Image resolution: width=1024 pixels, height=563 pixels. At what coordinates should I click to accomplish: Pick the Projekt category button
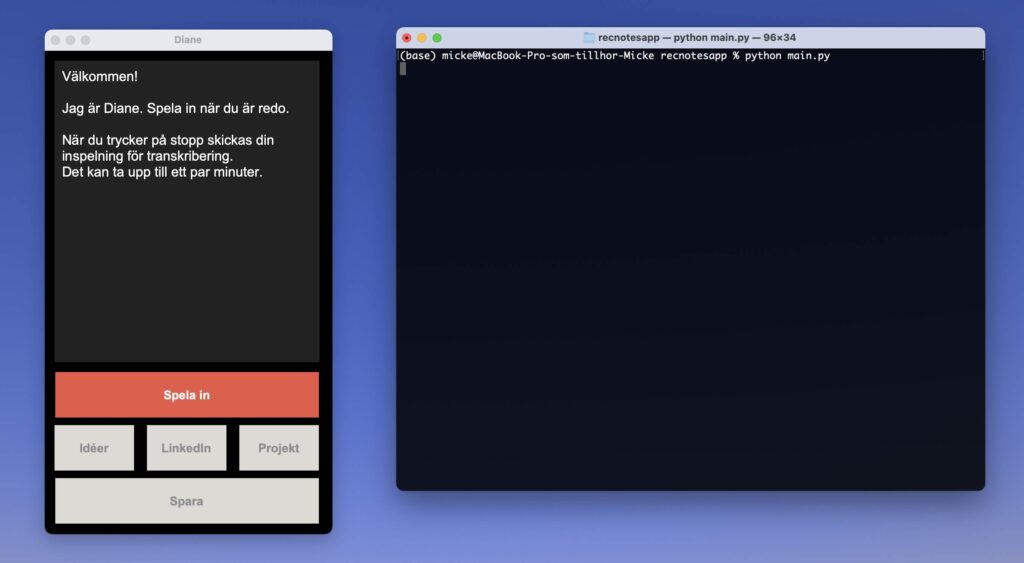coord(279,448)
